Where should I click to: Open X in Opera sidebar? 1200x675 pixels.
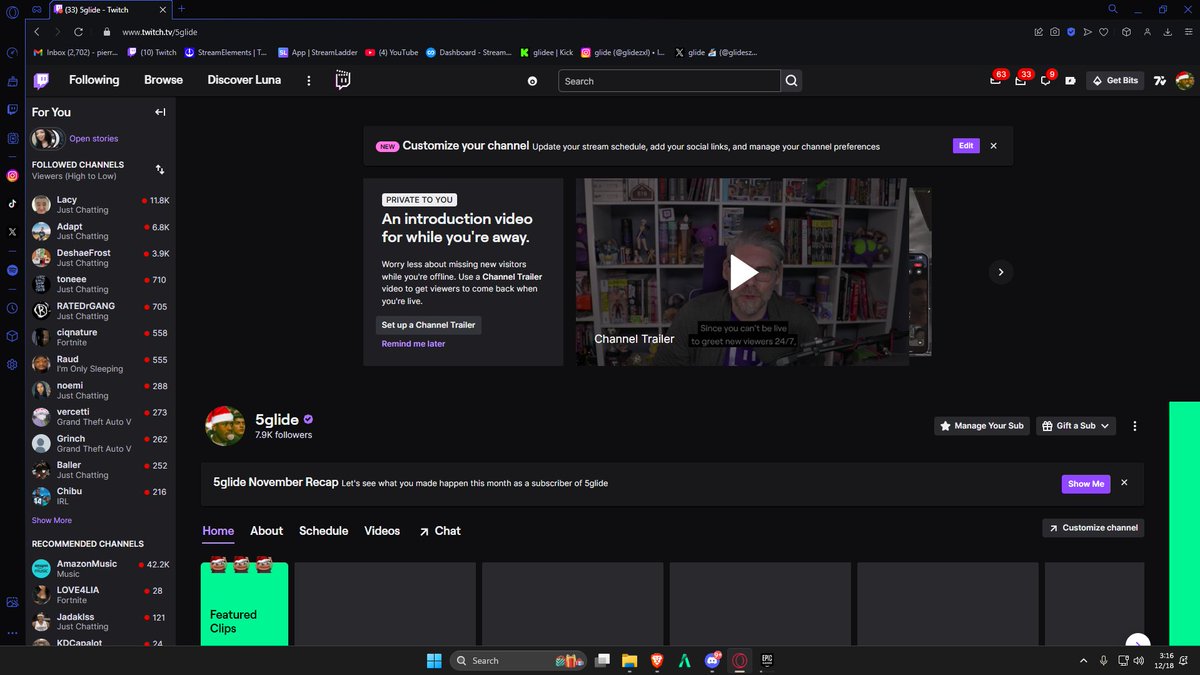tap(12, 231)
